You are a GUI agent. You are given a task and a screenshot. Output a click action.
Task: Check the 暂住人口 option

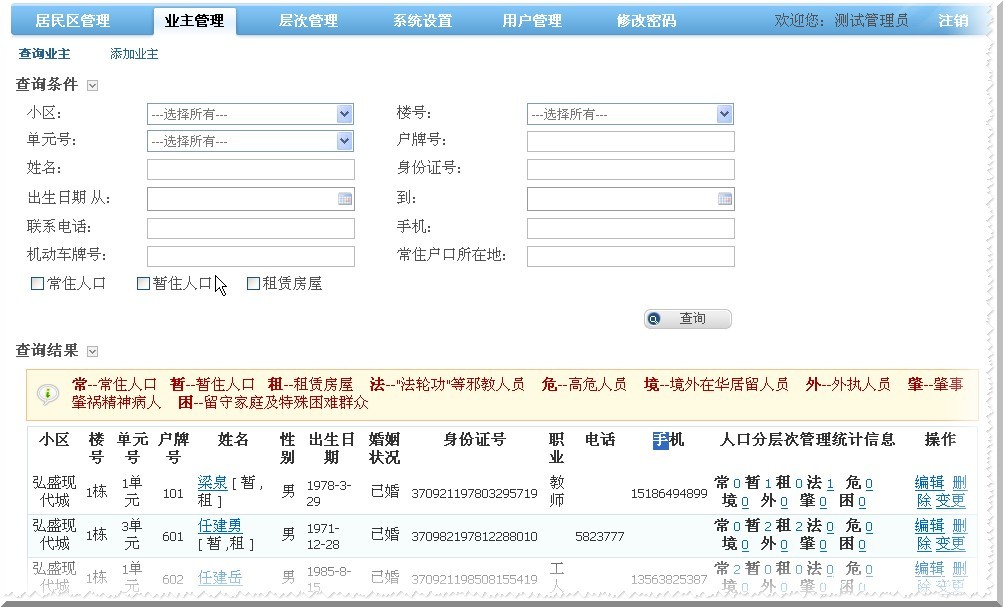[143, 284]
